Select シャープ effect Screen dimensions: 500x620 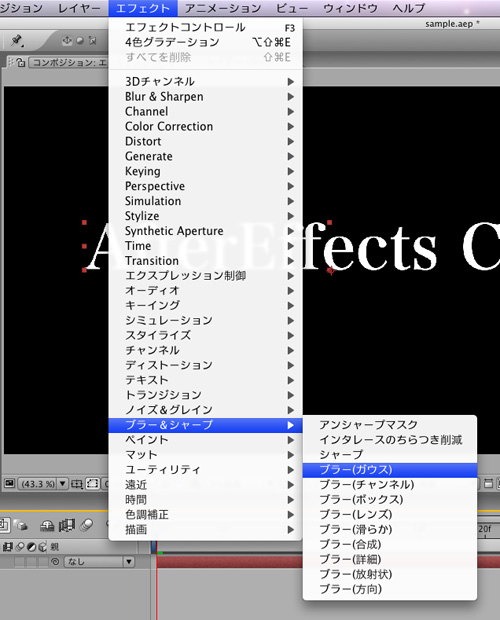pos(390,455)
